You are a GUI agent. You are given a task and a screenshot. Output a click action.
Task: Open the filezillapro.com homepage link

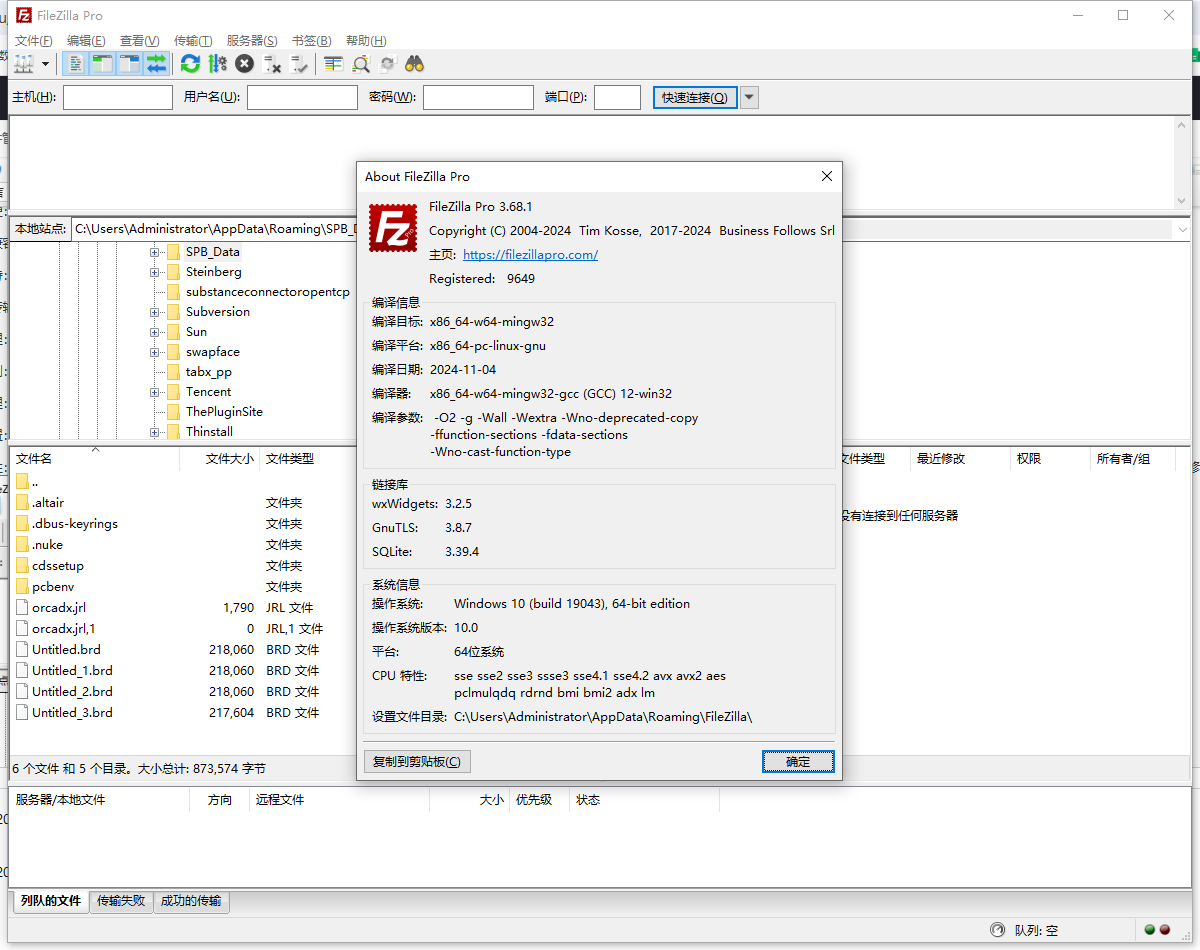coord(530,254)
